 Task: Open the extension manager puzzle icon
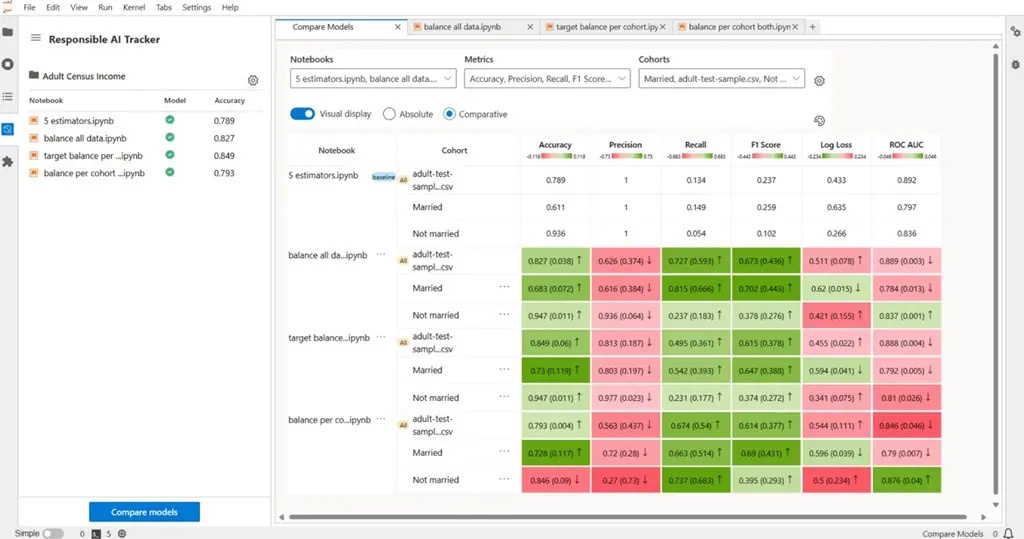pyautogui.click(x=8, y=161)
